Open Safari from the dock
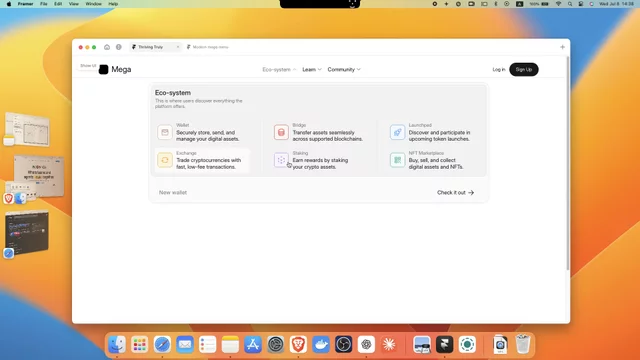Viewport: 640px width, 360px height. coord(162,344)
